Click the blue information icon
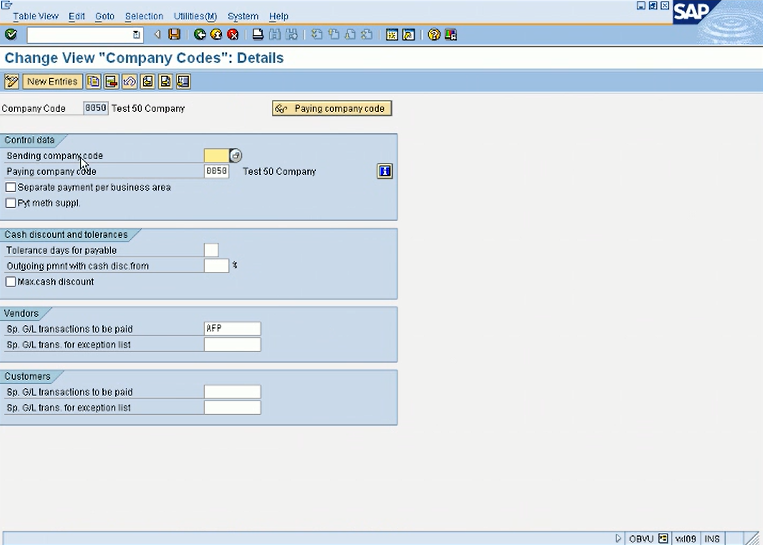This screenshot has width=763, height=545. tap(384, 171)
